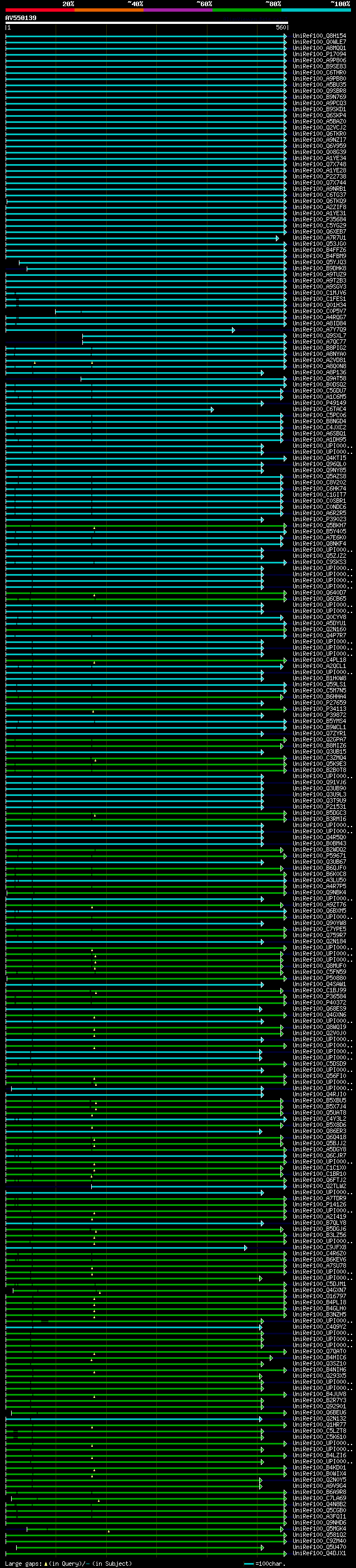Select the UniRef100_Q5YJQ3 label

coord(319,263)
